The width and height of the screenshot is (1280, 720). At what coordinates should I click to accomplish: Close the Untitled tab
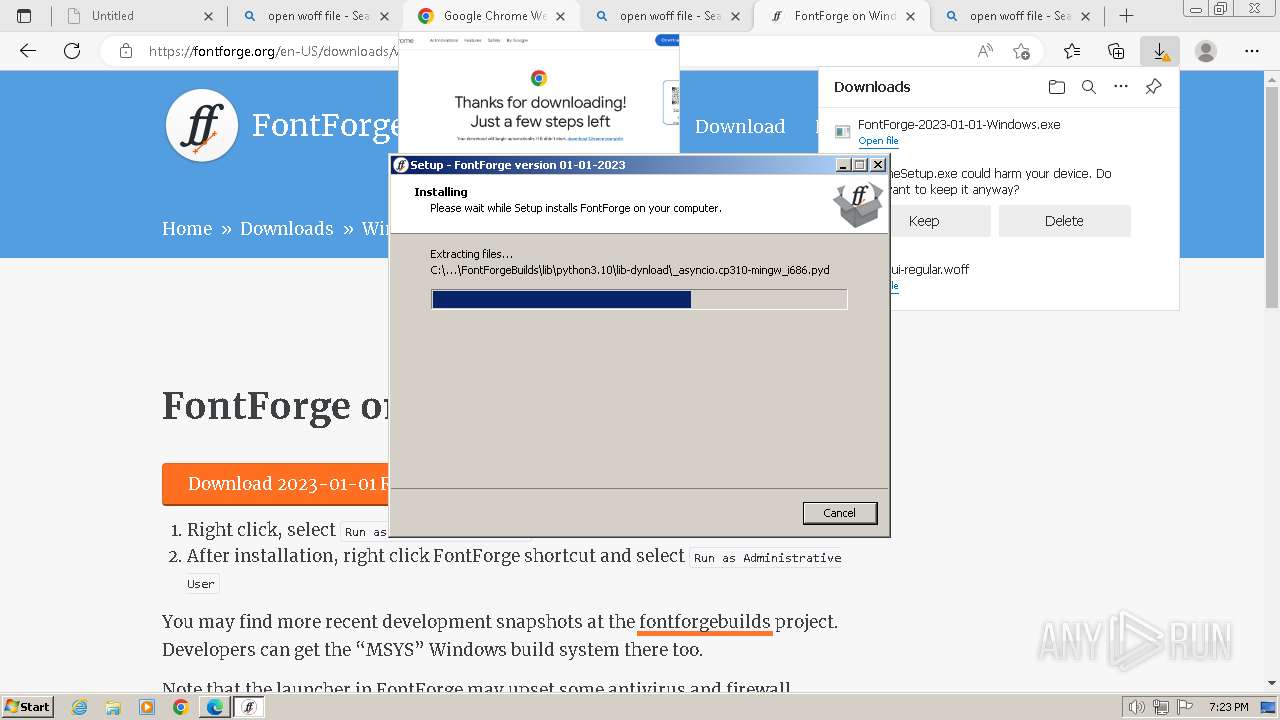click(208, 16)
